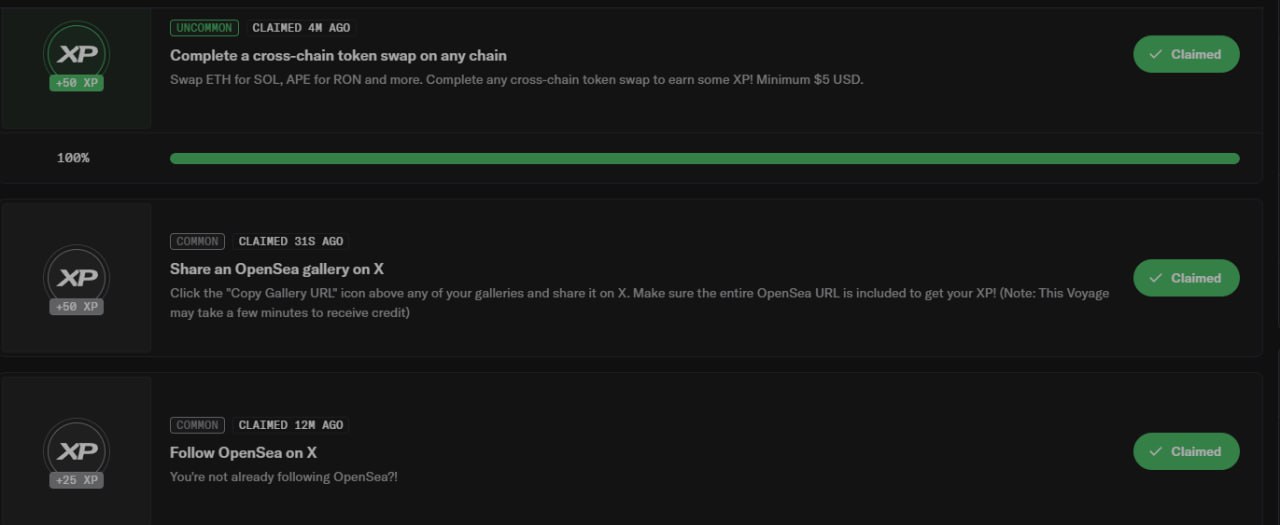Click the XP icon for Follow OpenSea voyage
The width and height of the screenshot is (1280, 525).
pyautogui.click(x=76, y=451)
